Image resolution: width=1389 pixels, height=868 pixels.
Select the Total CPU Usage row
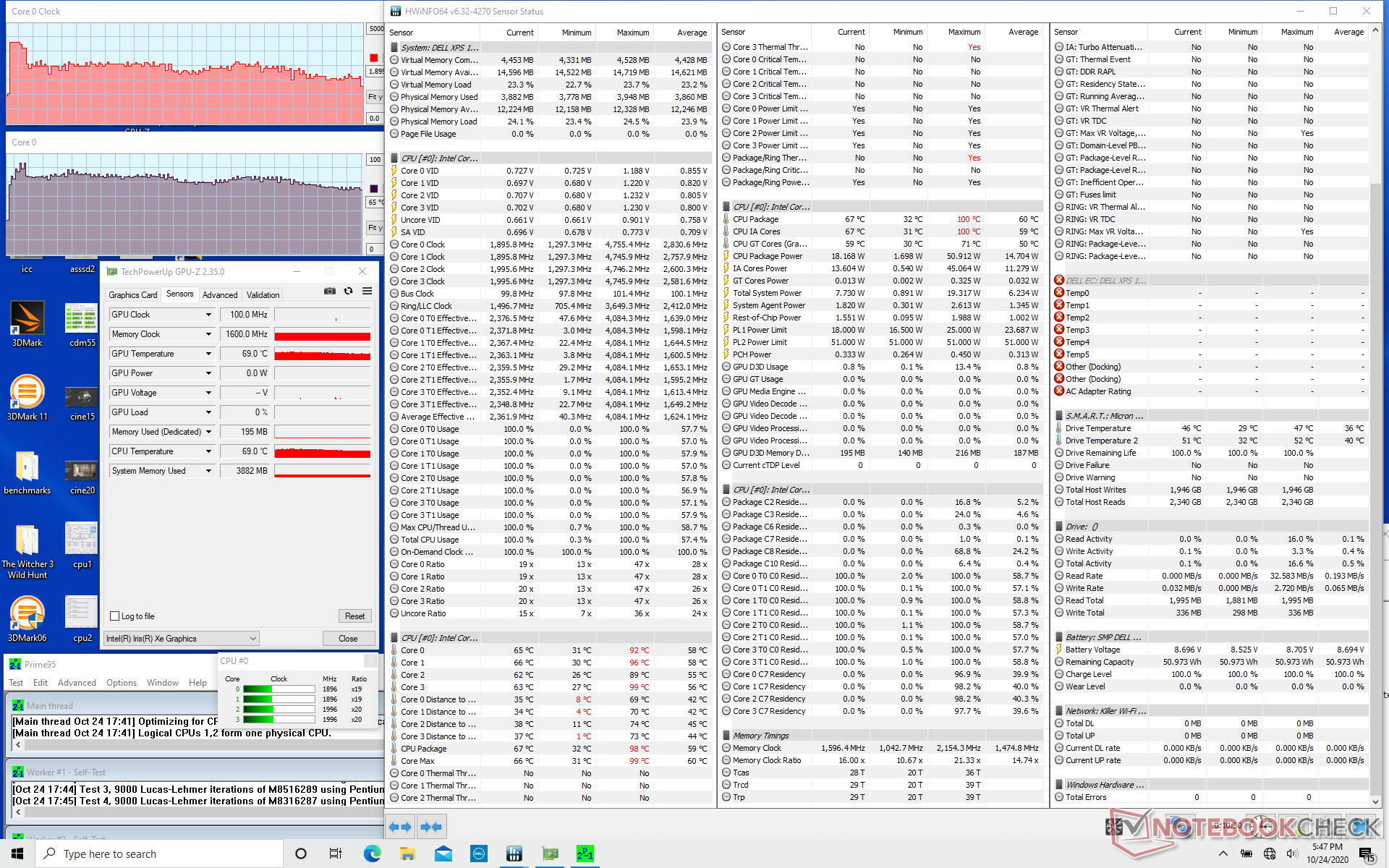pyautogui.click(x=550, y=540)
